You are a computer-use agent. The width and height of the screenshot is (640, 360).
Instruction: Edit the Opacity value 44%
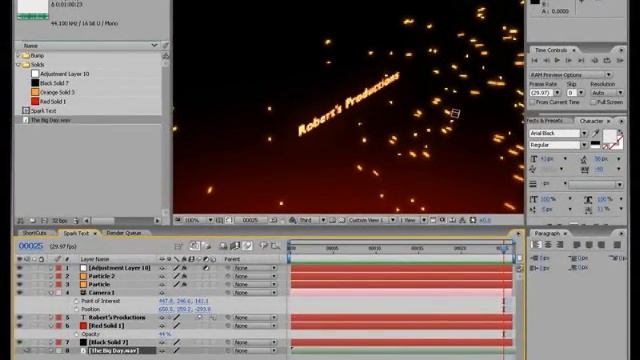point(164,334)
